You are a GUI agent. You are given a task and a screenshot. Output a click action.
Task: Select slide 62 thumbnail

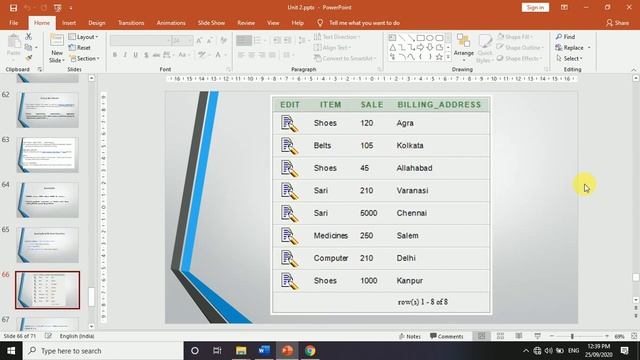(x=48, y=110)
